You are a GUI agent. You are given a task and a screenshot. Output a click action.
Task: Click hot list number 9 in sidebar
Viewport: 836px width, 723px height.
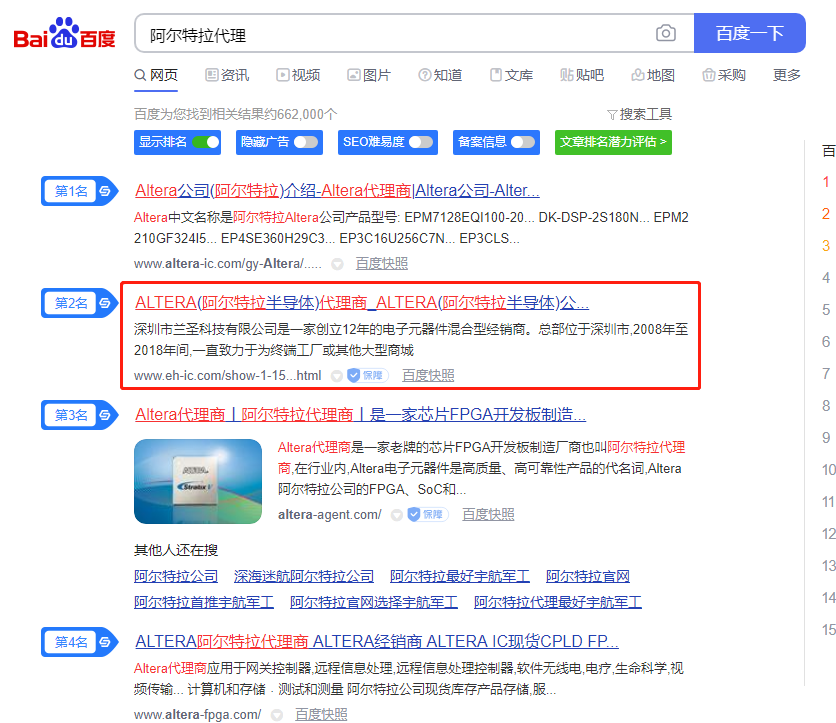tap(825, 438)
